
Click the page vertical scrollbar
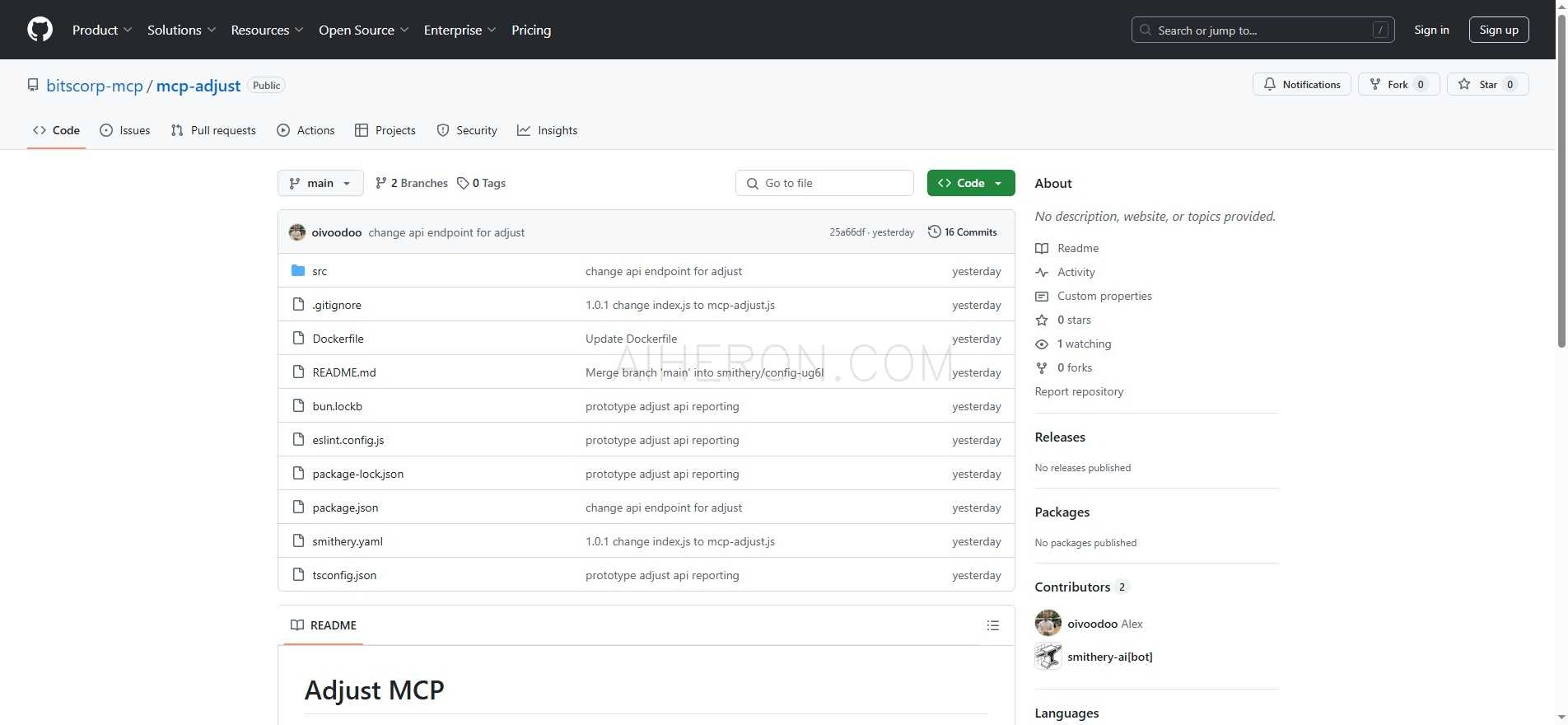pyautogui.click(x=1561, y=181)
